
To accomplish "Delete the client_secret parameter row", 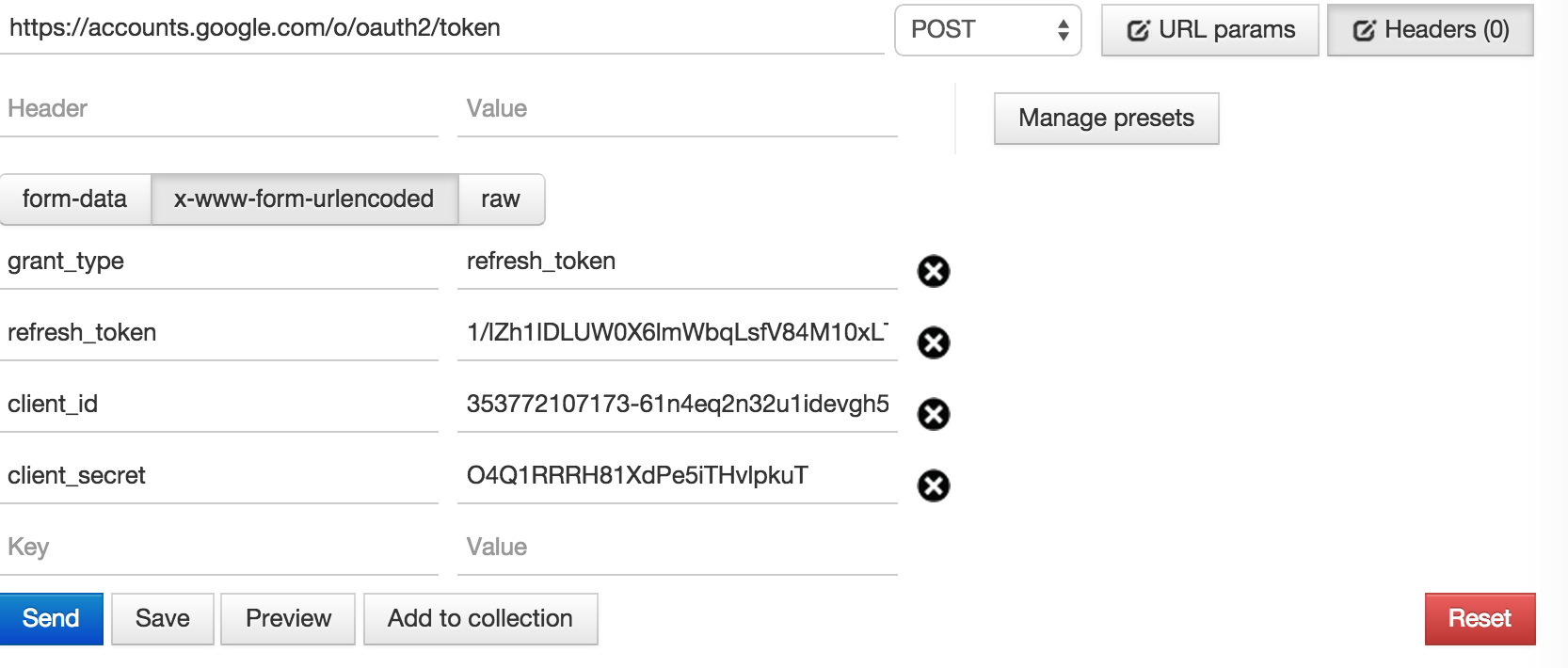I will click(933, 485).
